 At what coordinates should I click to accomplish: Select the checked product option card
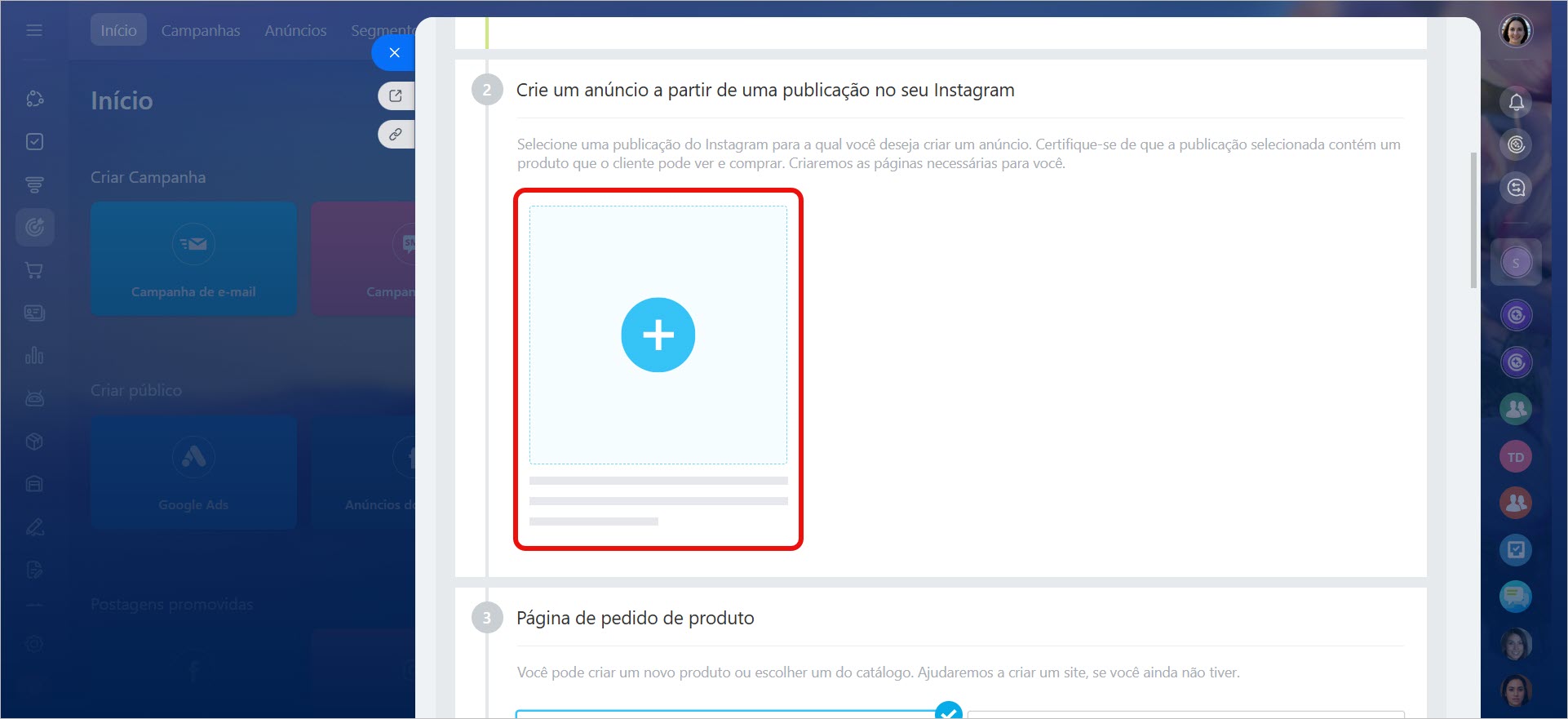tap(738, 714)
